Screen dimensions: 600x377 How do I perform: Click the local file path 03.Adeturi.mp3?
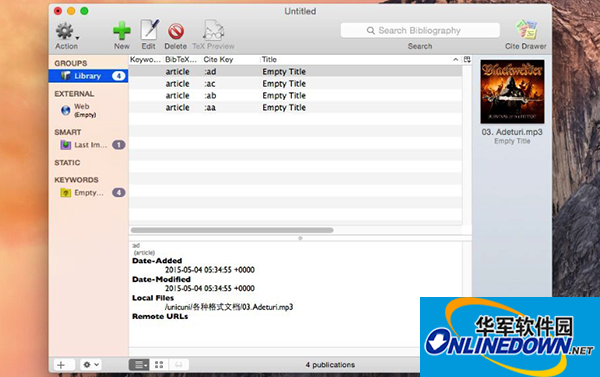coord(229,307)
